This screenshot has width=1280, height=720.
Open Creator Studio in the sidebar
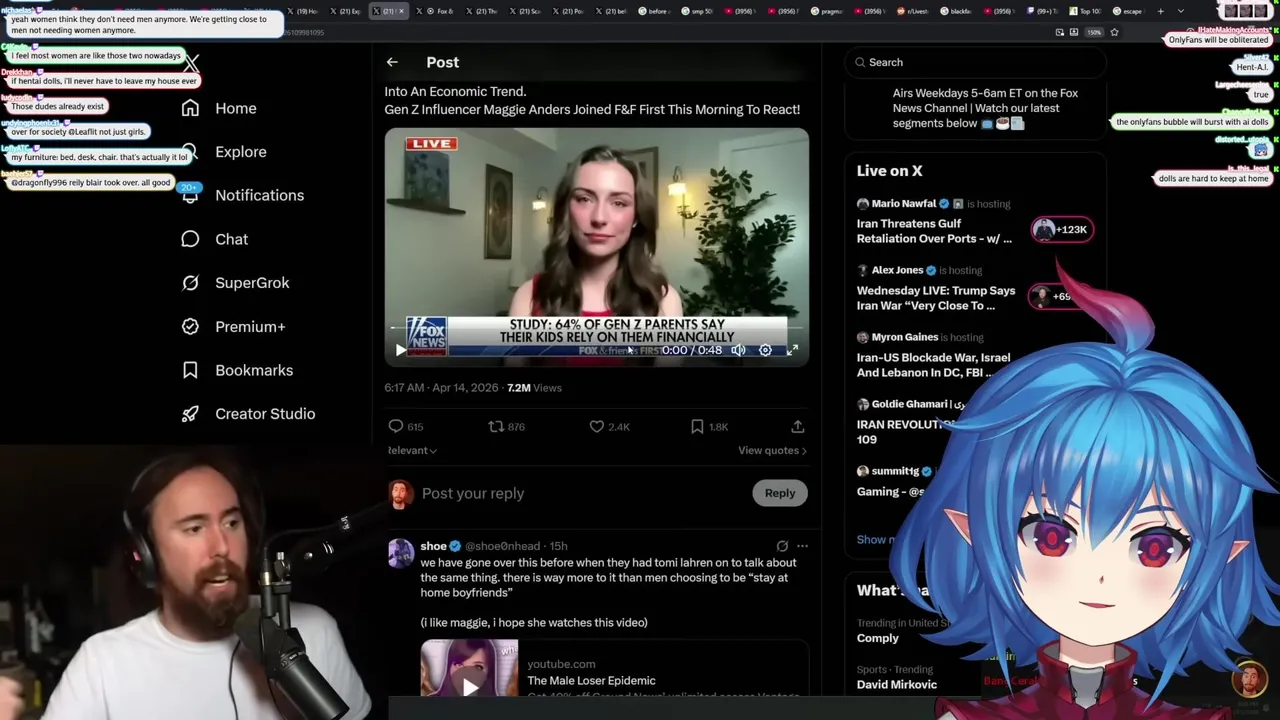pos(249,414)
